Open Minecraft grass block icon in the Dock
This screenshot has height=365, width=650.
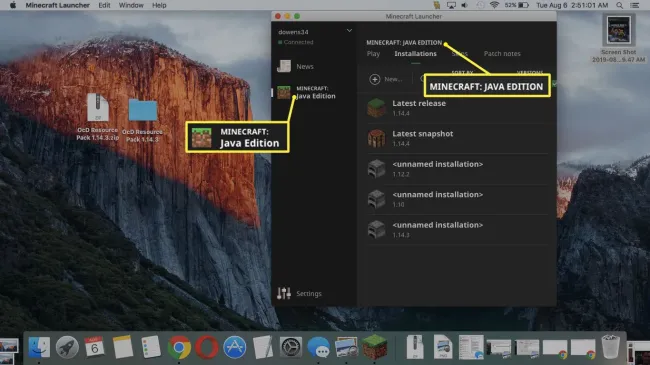[374, 347]
